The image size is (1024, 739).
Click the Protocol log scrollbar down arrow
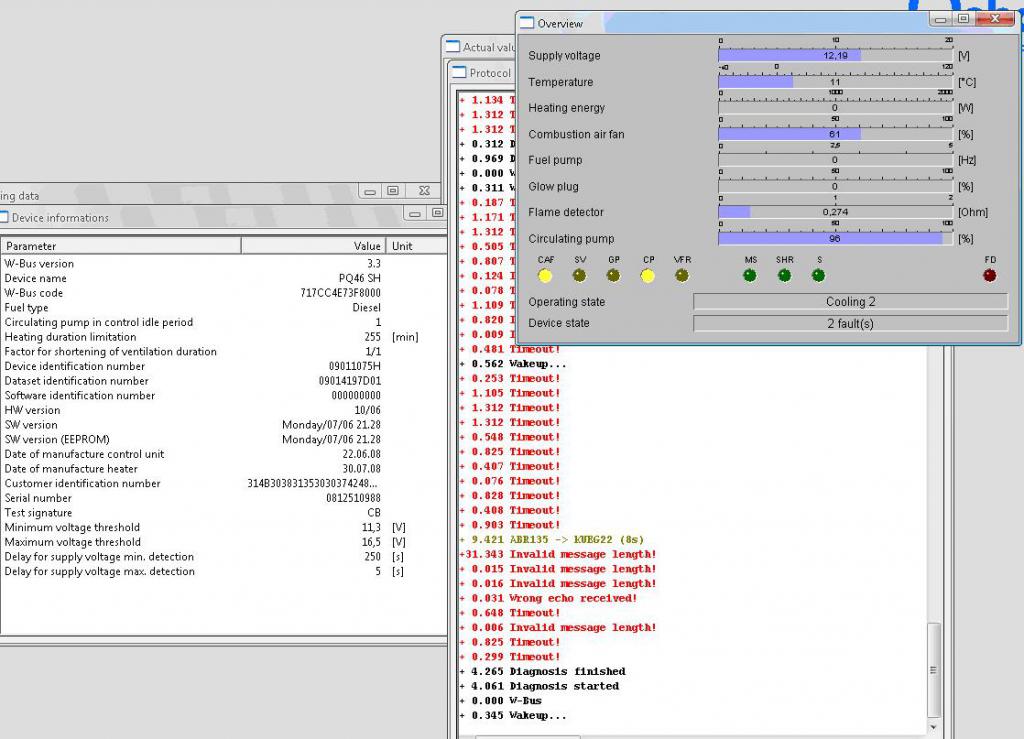934,727
